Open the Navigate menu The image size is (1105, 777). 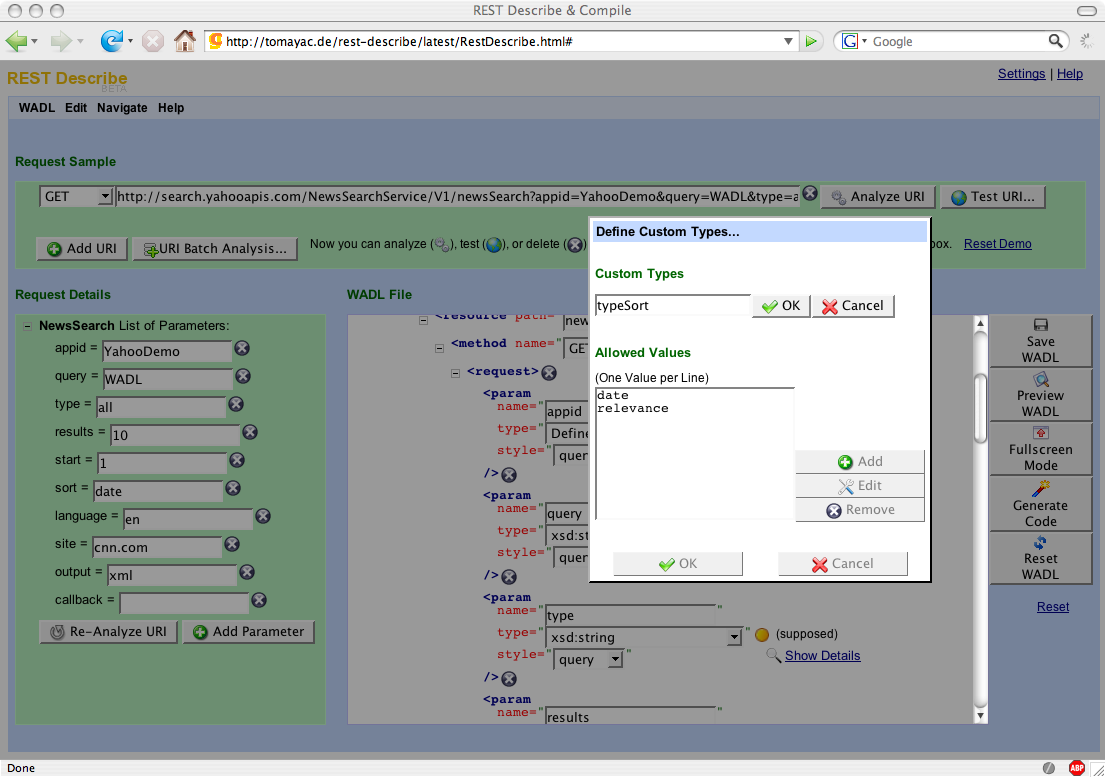(122, 108)
